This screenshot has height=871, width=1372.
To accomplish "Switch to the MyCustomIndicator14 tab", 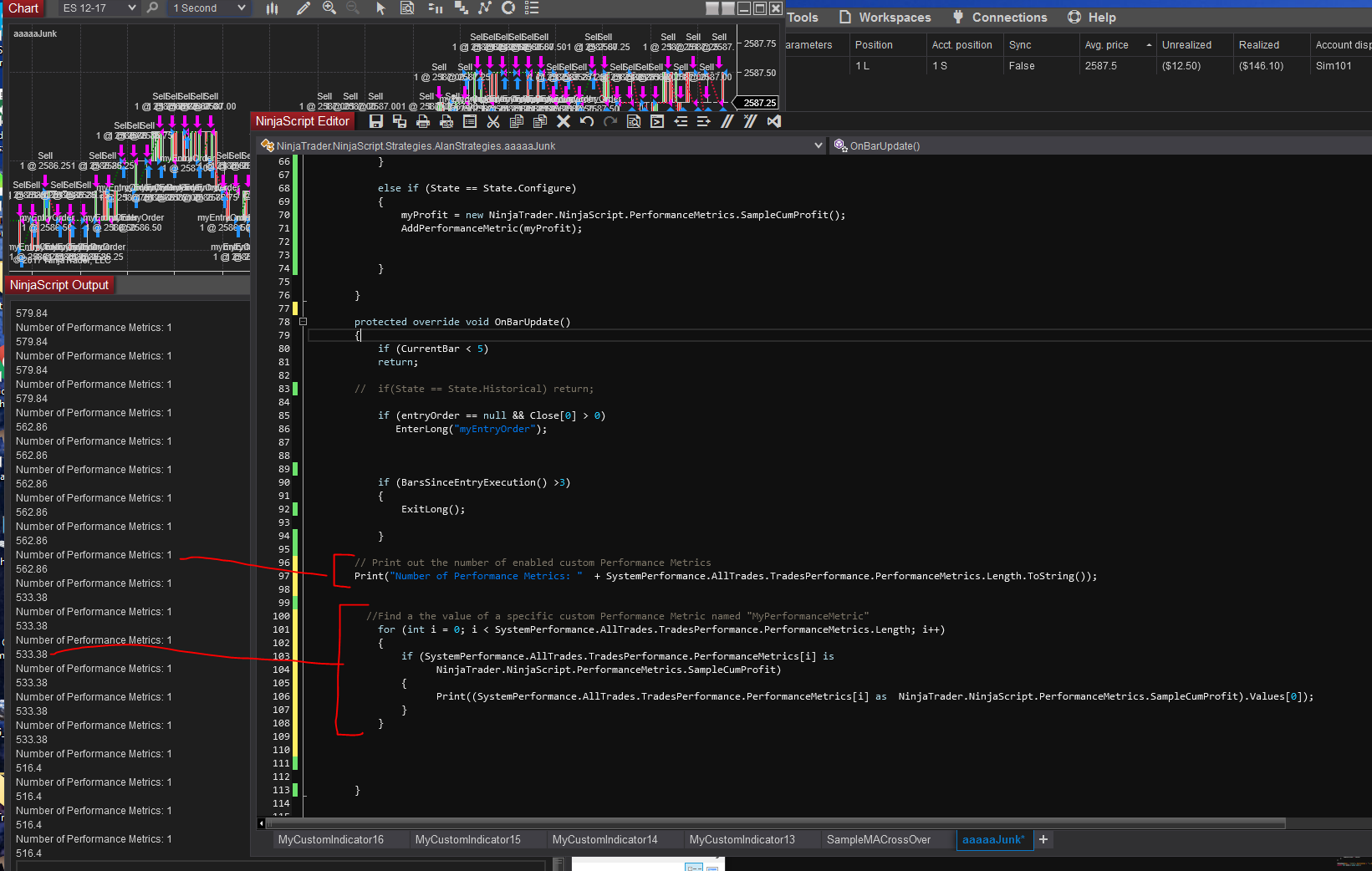I will point(605,839).
